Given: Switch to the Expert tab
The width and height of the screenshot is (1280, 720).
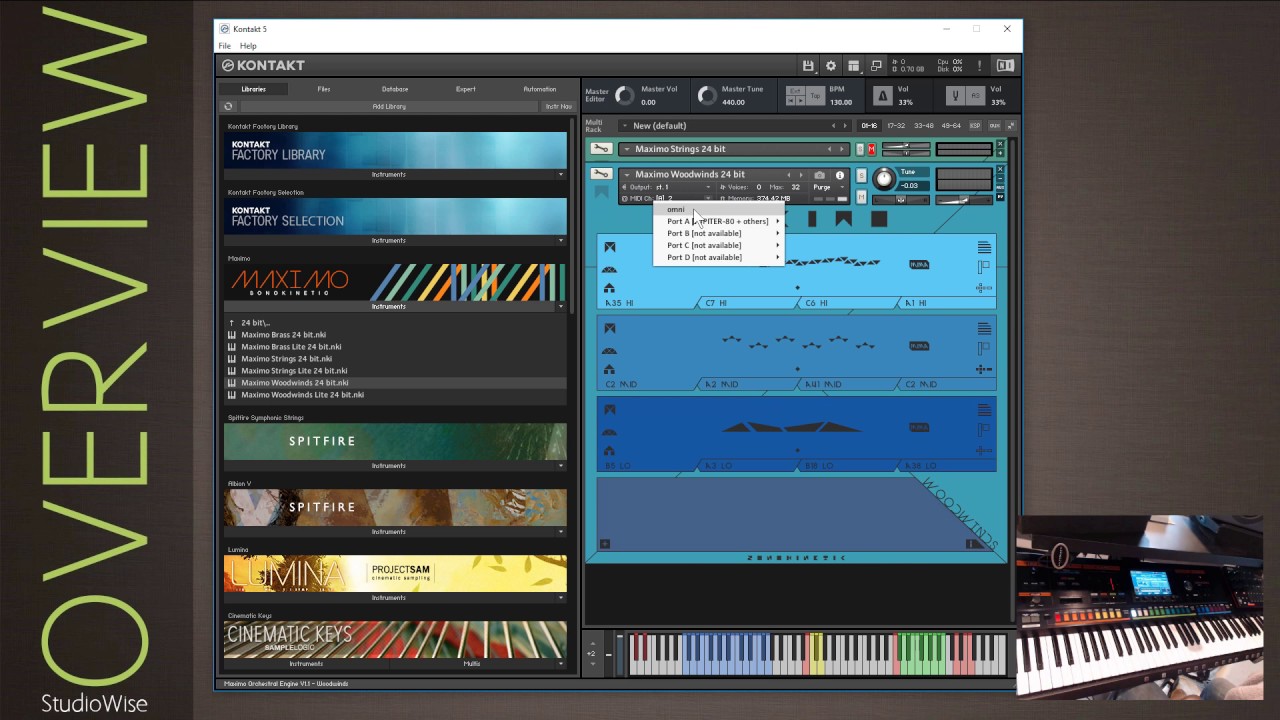Looking at the screenshot, I should coord(466,89).
